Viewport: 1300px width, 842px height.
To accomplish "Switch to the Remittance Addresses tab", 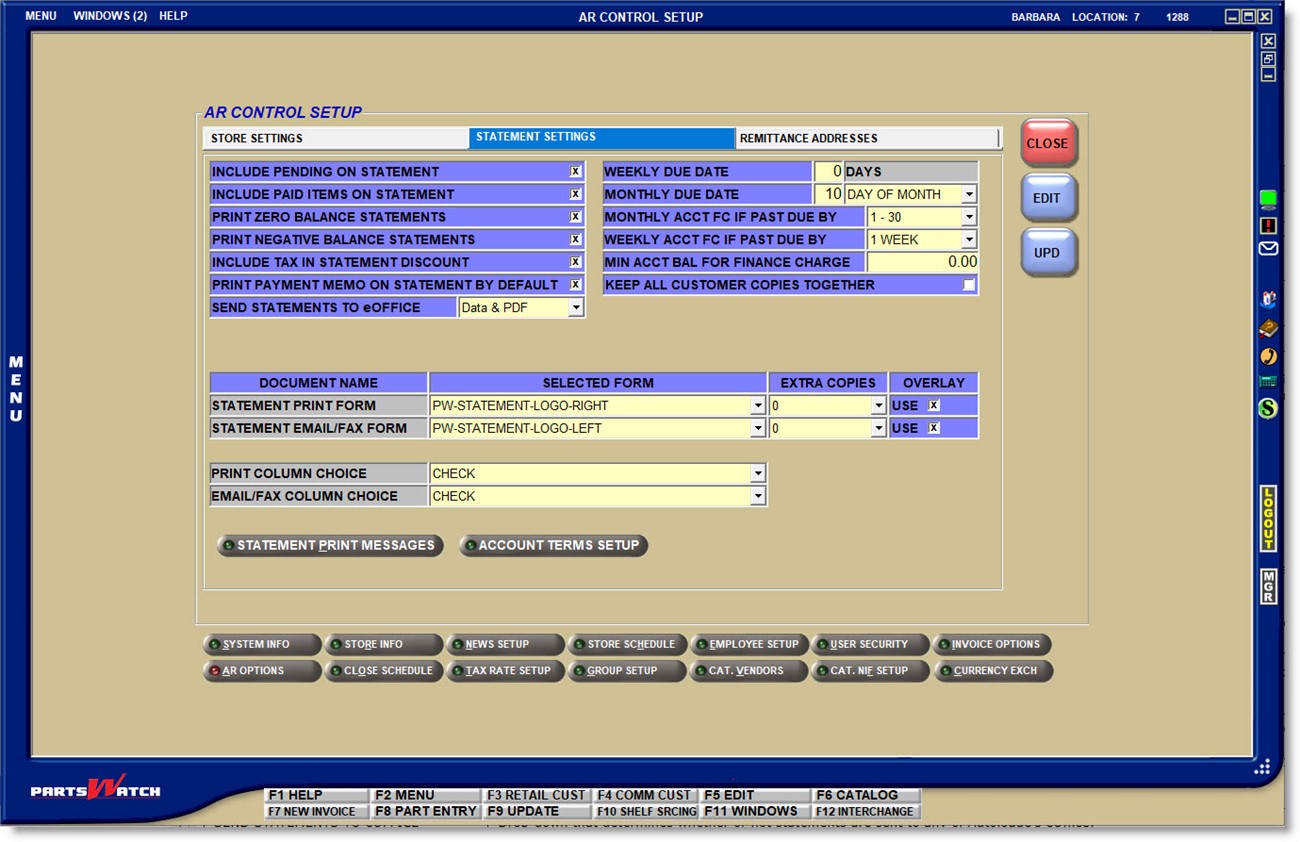I will [867, 138].
